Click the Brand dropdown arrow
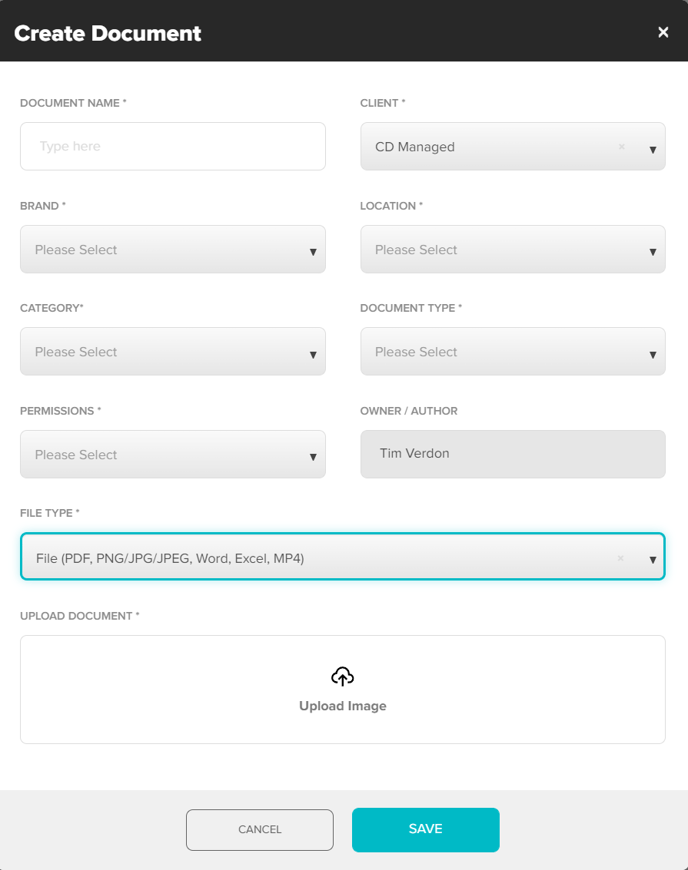 (313, 250)
